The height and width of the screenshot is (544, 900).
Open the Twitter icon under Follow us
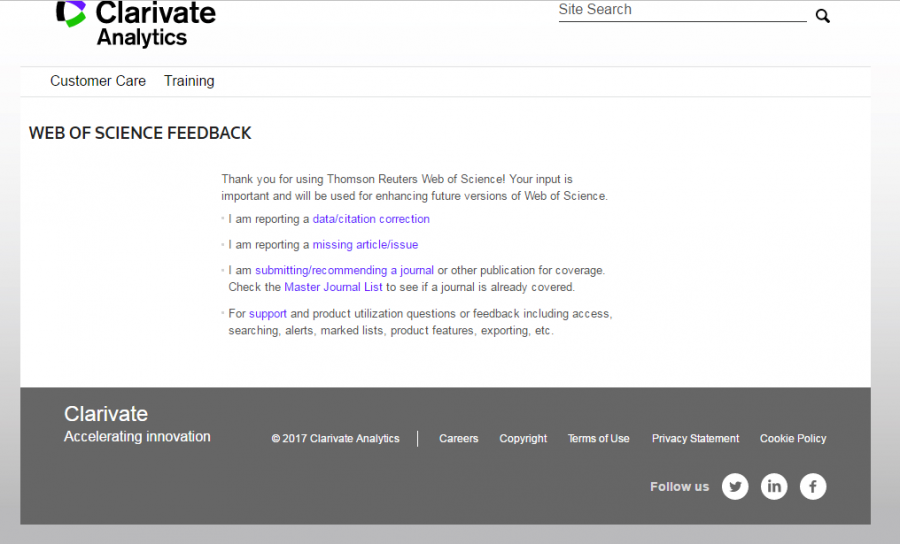tap(735, 487)
